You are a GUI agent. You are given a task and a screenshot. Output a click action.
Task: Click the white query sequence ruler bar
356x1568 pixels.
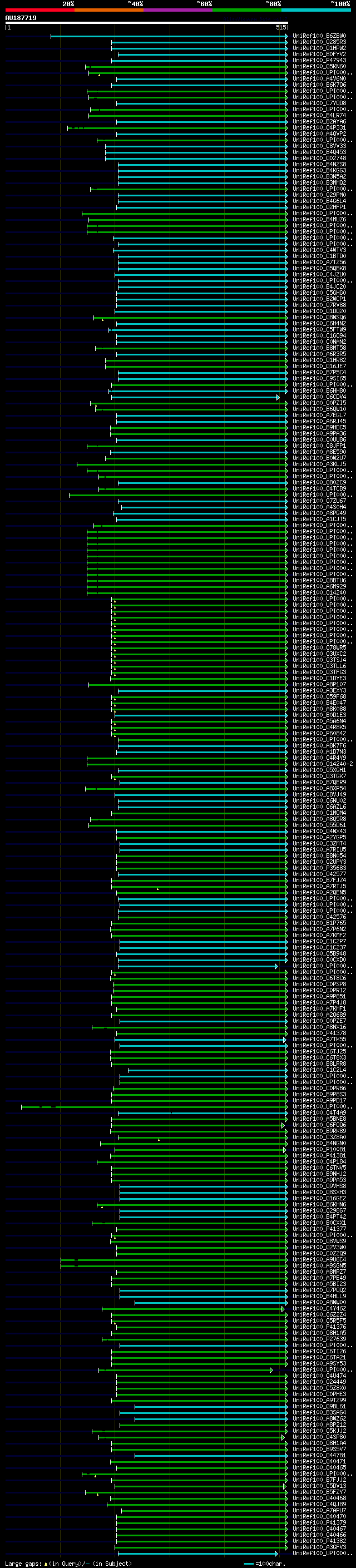147,22
